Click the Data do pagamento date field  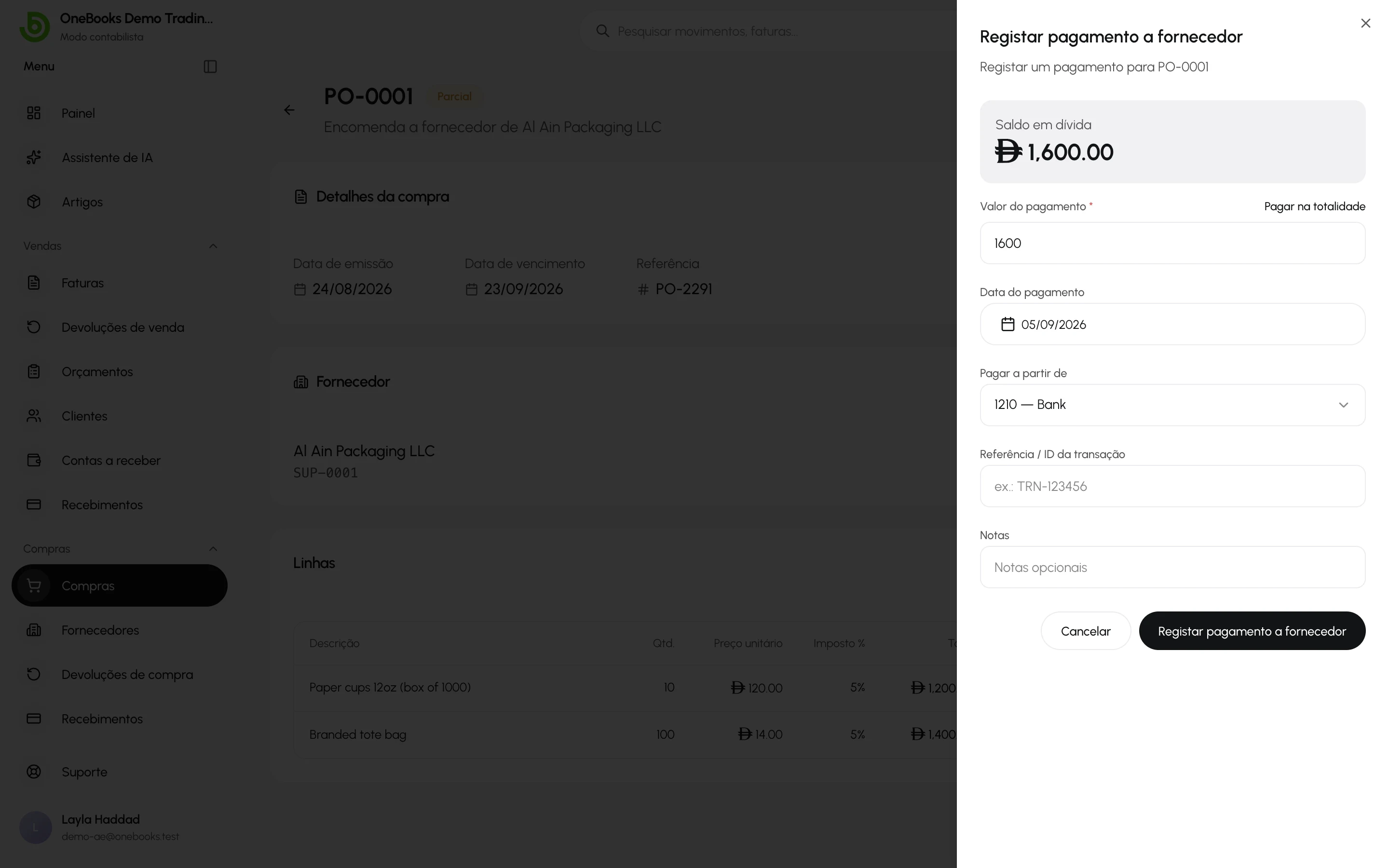(x=1172, y=325)
